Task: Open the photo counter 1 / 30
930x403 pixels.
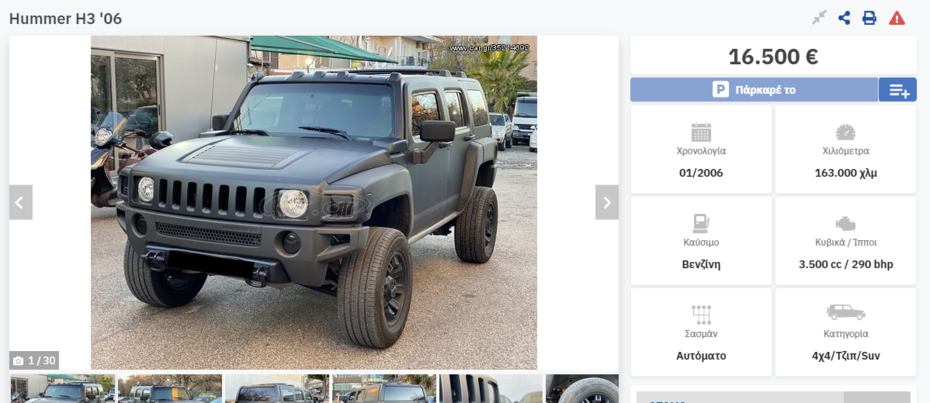Action: point(34,360)
